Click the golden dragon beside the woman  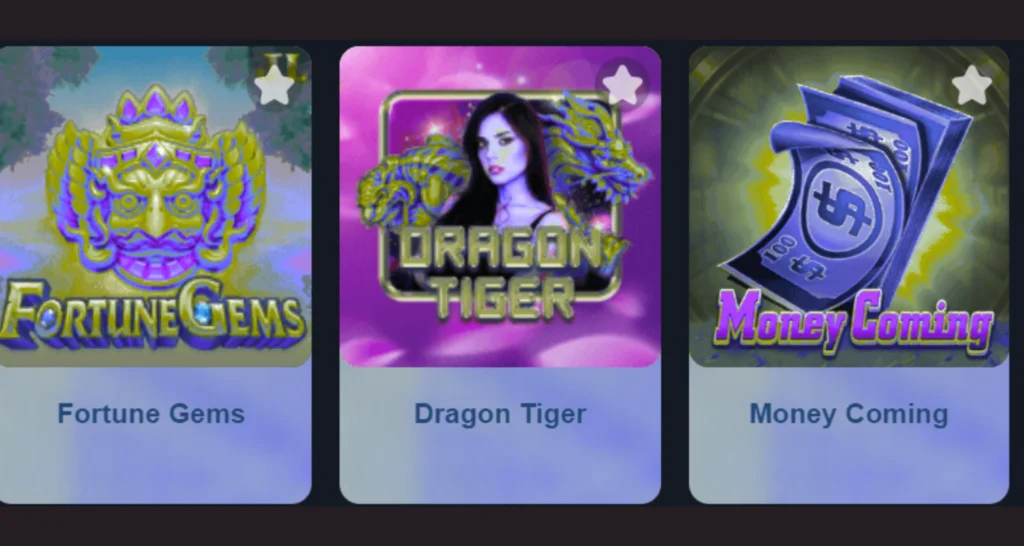(x=596, y=157)
